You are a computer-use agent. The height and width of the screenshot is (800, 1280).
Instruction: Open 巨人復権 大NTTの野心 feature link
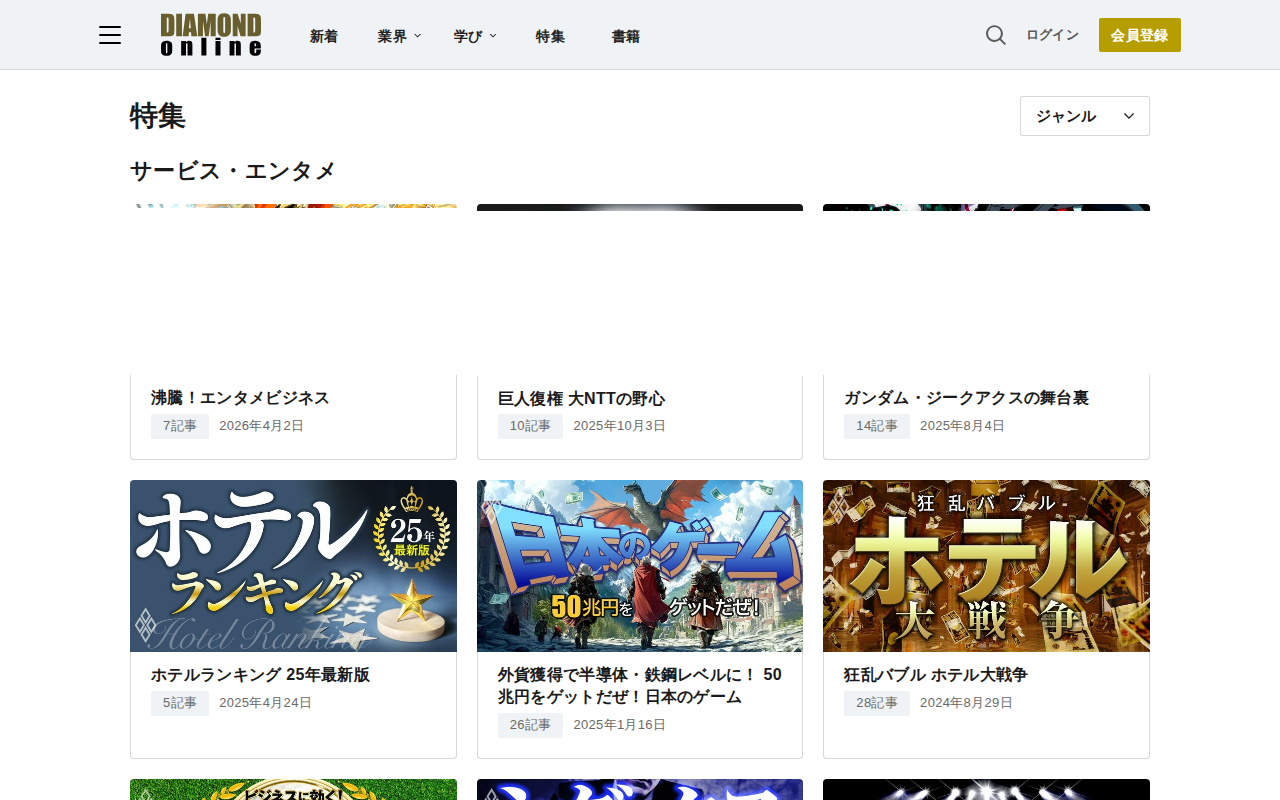(x=581, y=399)
